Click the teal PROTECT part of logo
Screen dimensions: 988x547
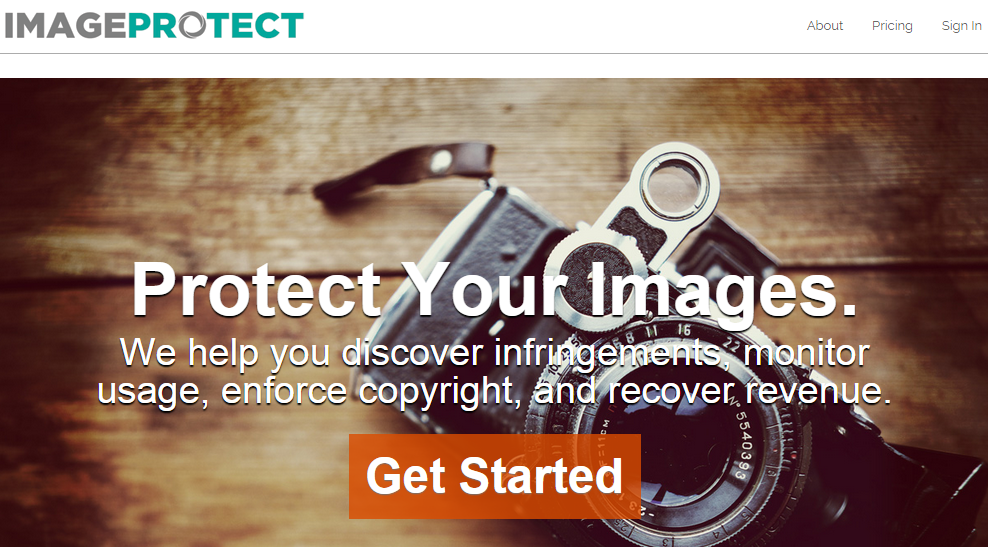click(216, 25)
